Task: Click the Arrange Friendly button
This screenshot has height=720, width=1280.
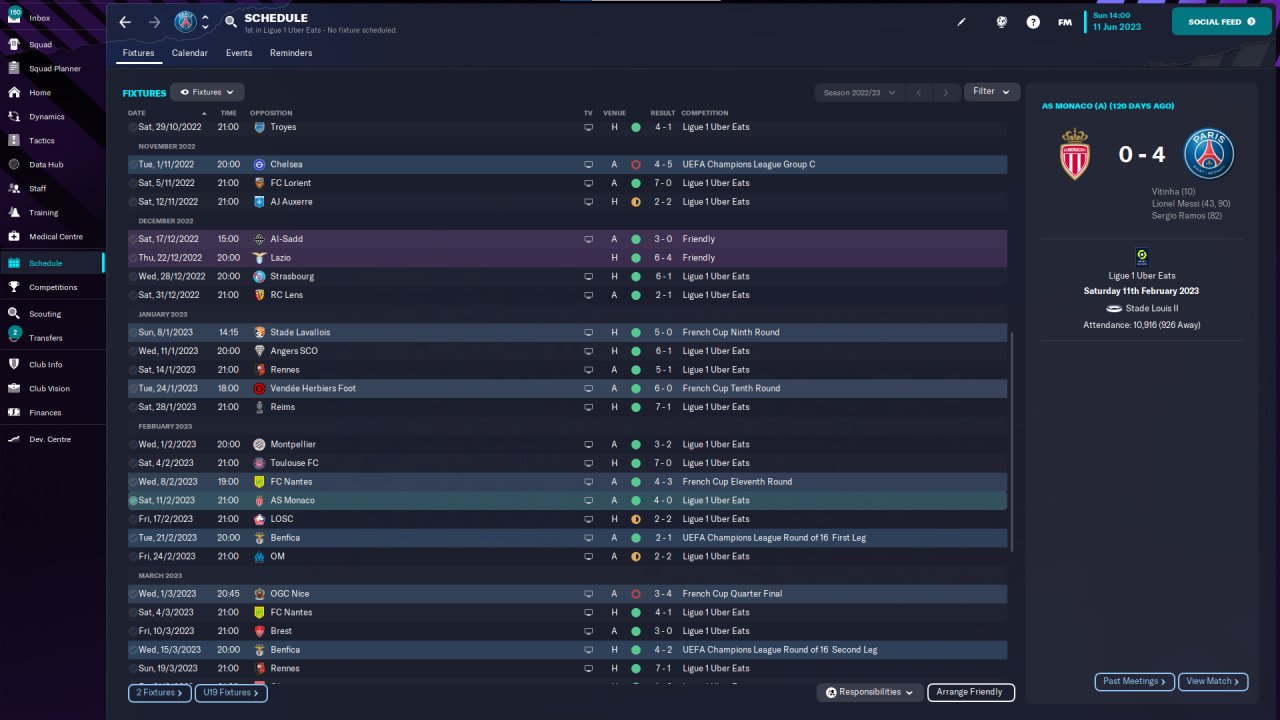Action: [x=971, y=692]
